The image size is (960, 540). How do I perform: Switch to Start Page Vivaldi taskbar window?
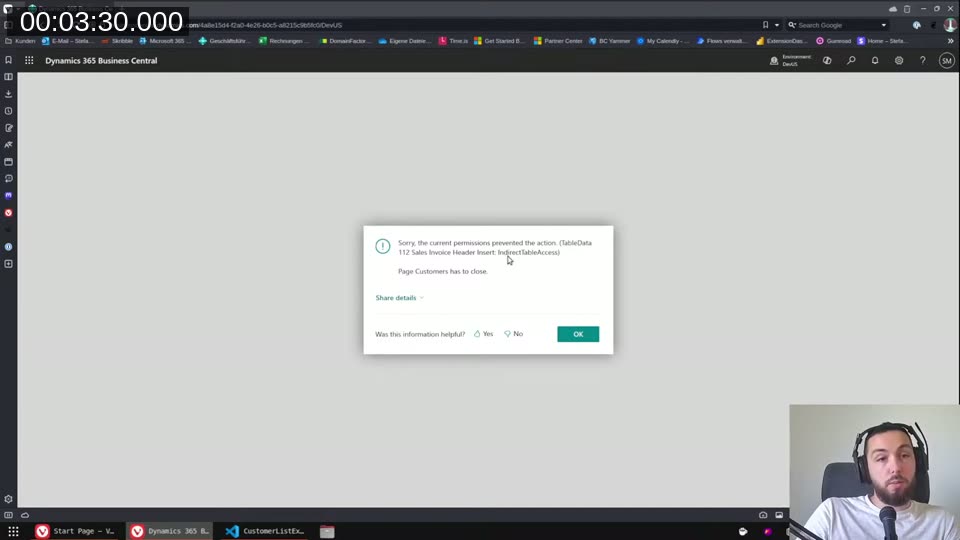pos(75,531)
